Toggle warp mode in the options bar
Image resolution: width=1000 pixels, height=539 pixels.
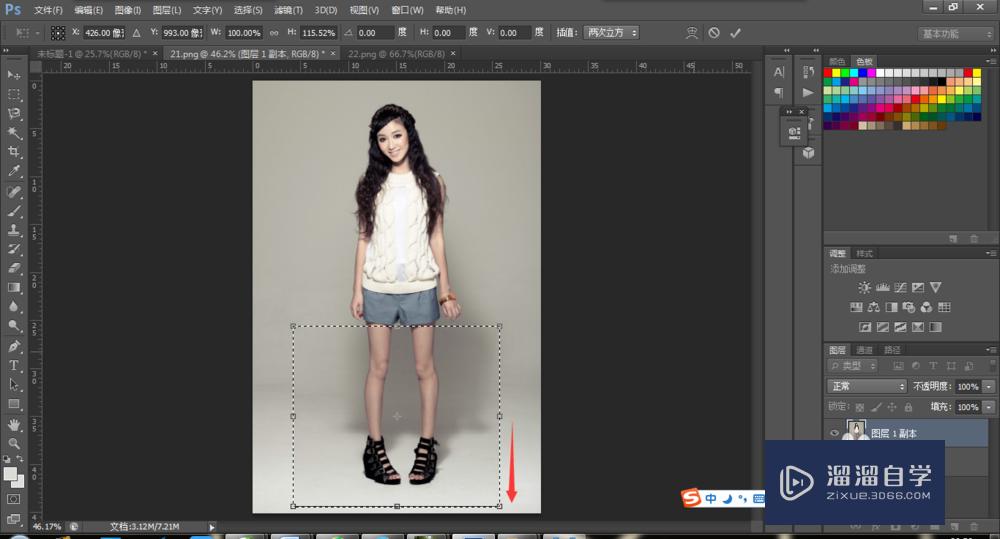(x=691, y=33)
